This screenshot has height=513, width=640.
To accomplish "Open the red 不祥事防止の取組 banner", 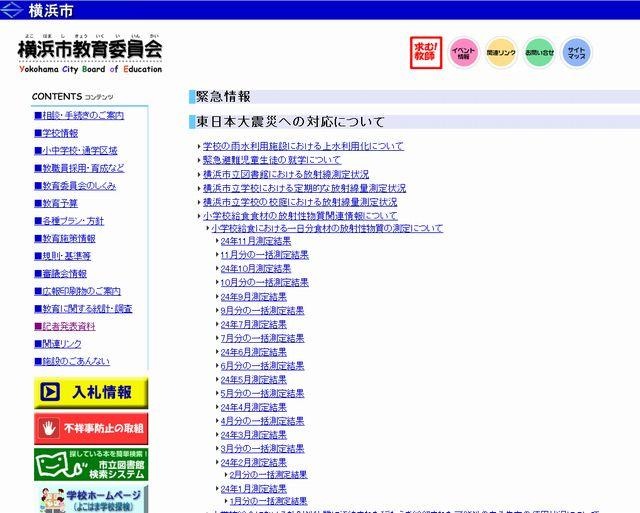I will tap(91, 428).
